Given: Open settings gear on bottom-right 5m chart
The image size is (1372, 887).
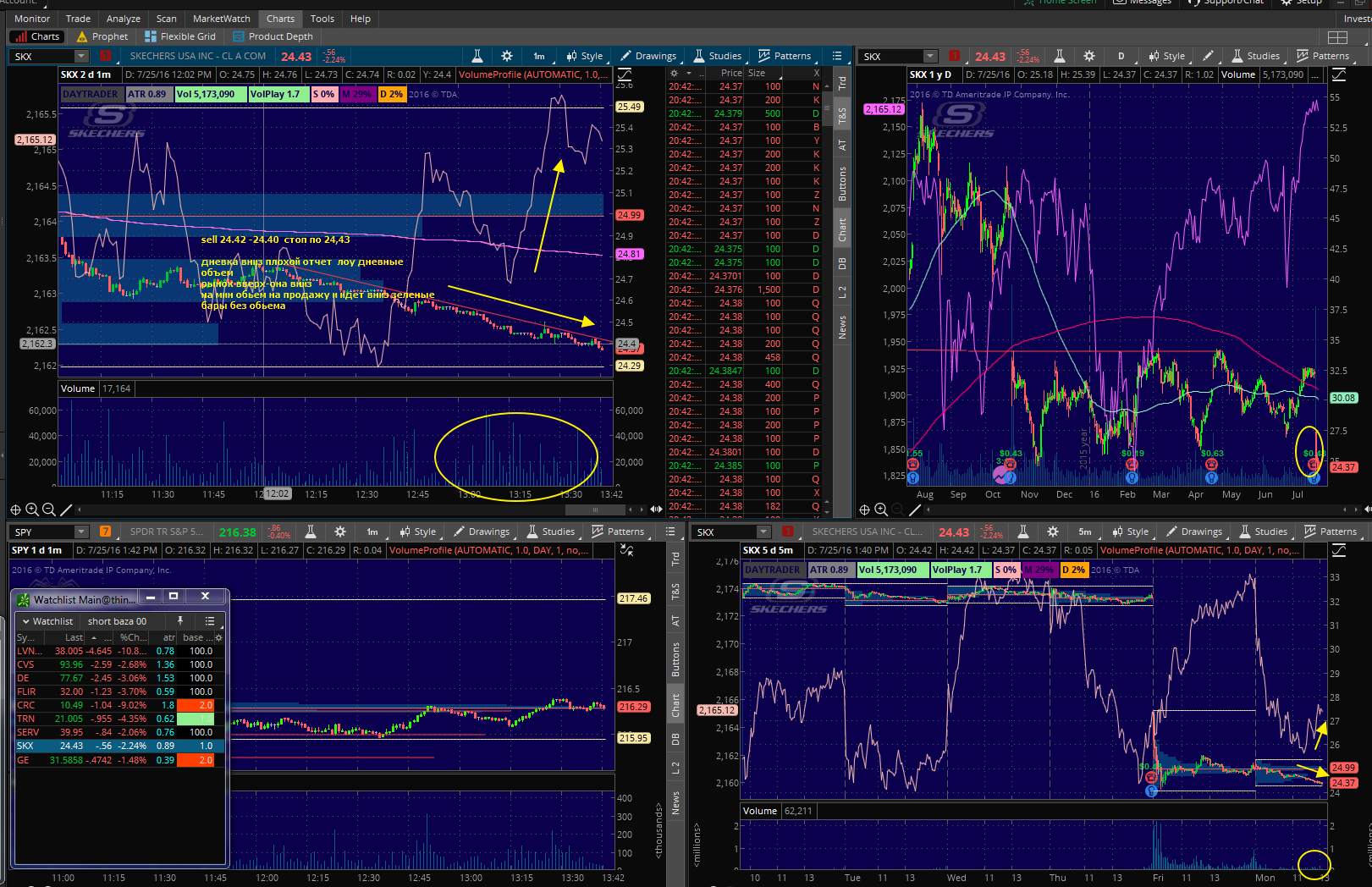Looking at the screenshot, I should tap(1053, 532).
